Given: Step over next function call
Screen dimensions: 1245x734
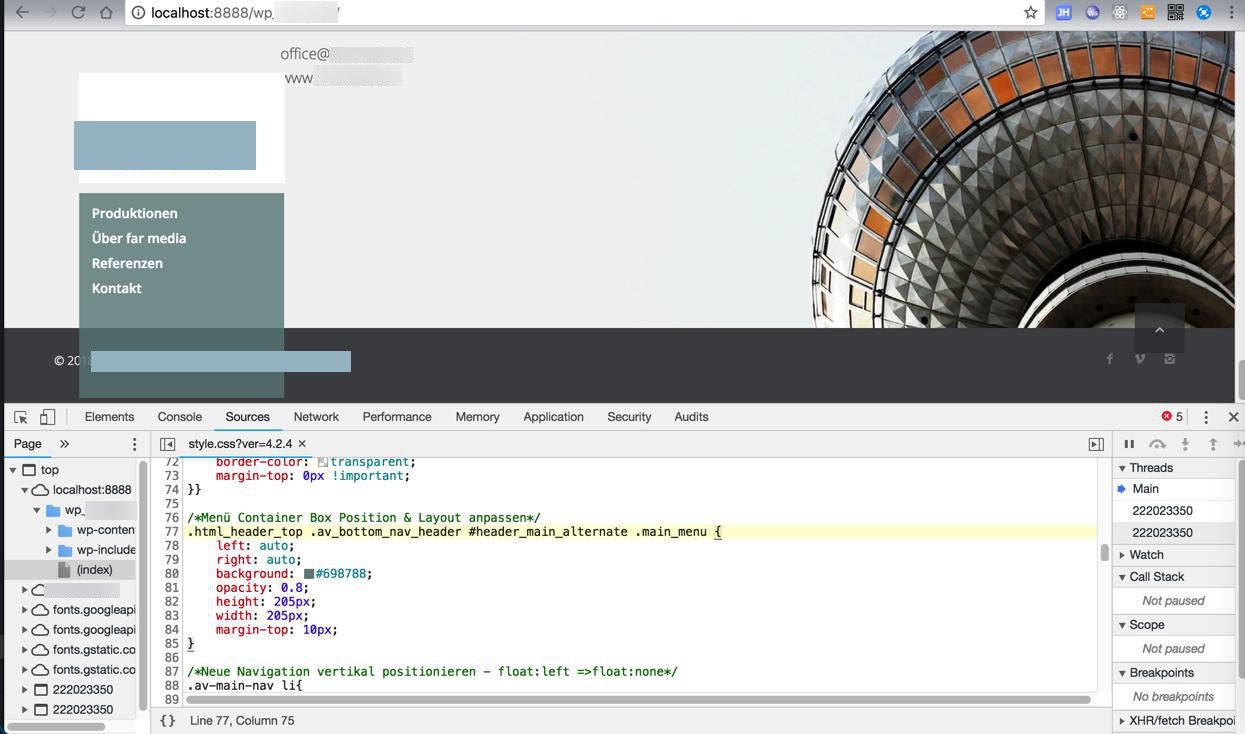Looking at the screenshot, I should tap(1157, 444).
